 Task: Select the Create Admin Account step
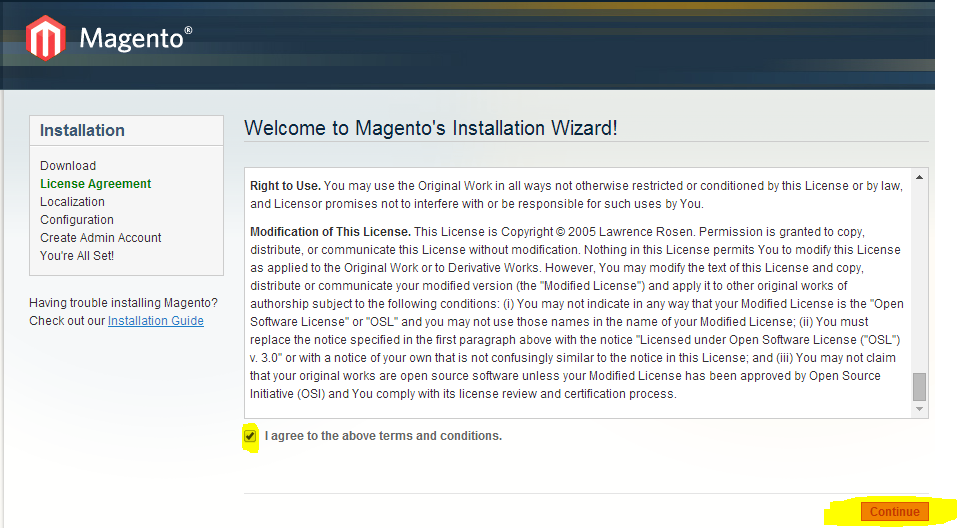coord(101,237)
